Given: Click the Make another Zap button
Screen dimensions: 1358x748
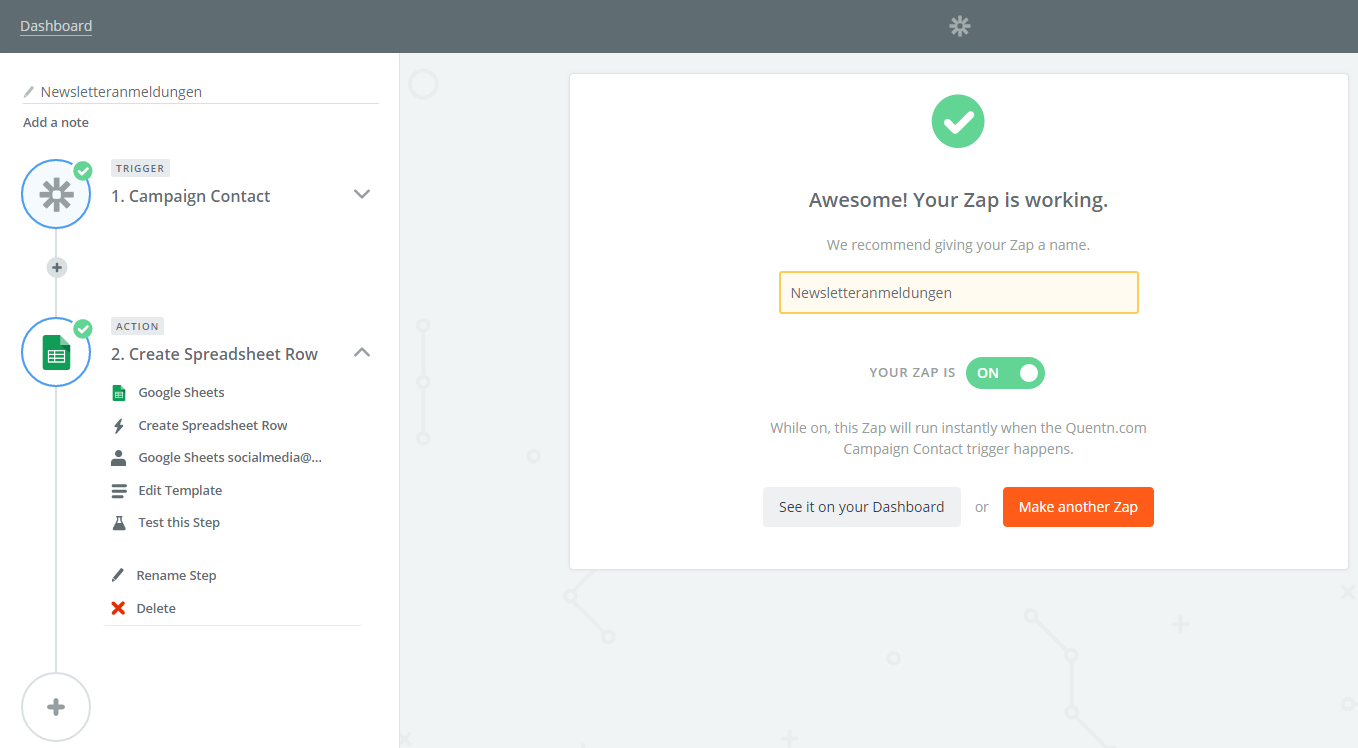Looking at the screenshot, I should [x=1078, y=507].
